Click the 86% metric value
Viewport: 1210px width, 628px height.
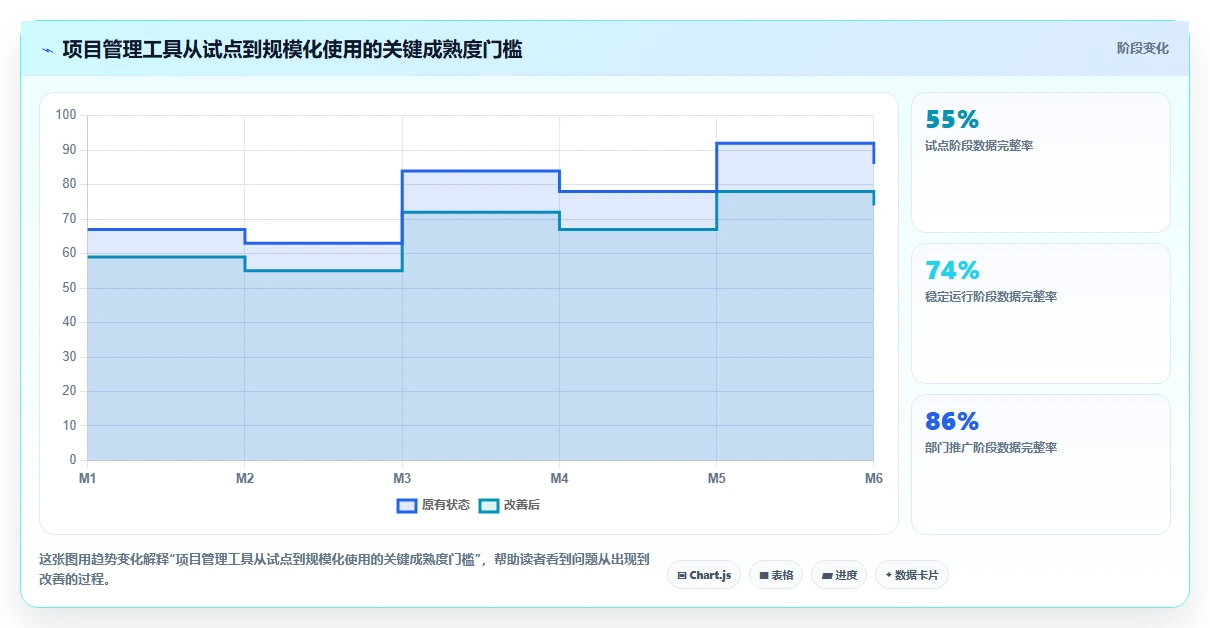click(952, 421)
